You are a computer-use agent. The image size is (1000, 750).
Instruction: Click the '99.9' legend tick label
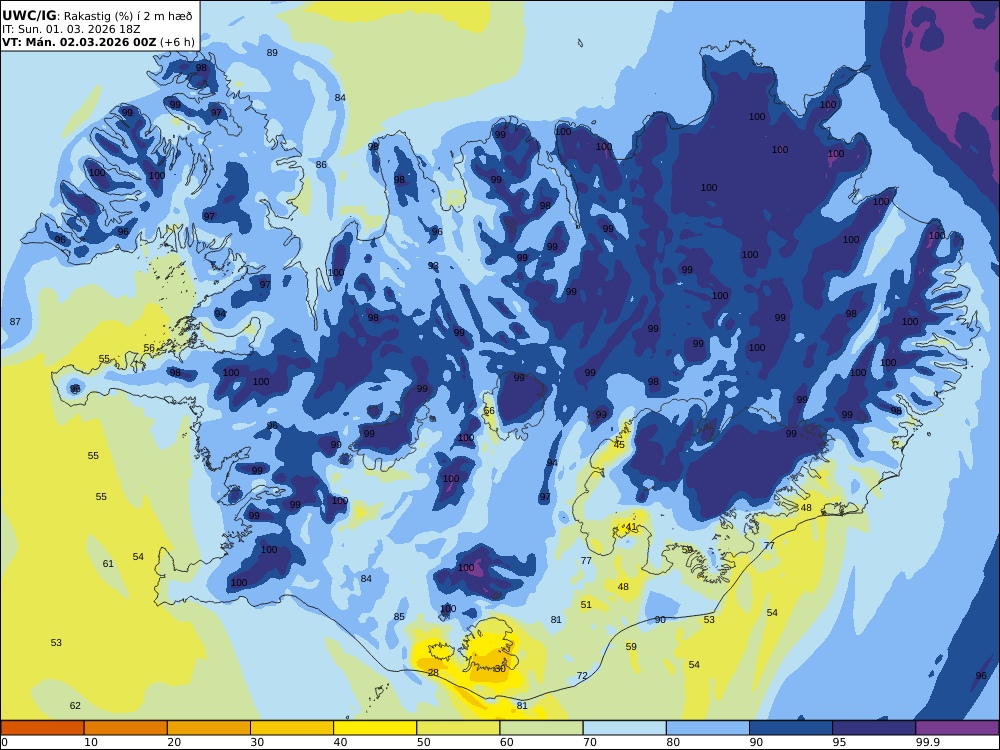928,742
